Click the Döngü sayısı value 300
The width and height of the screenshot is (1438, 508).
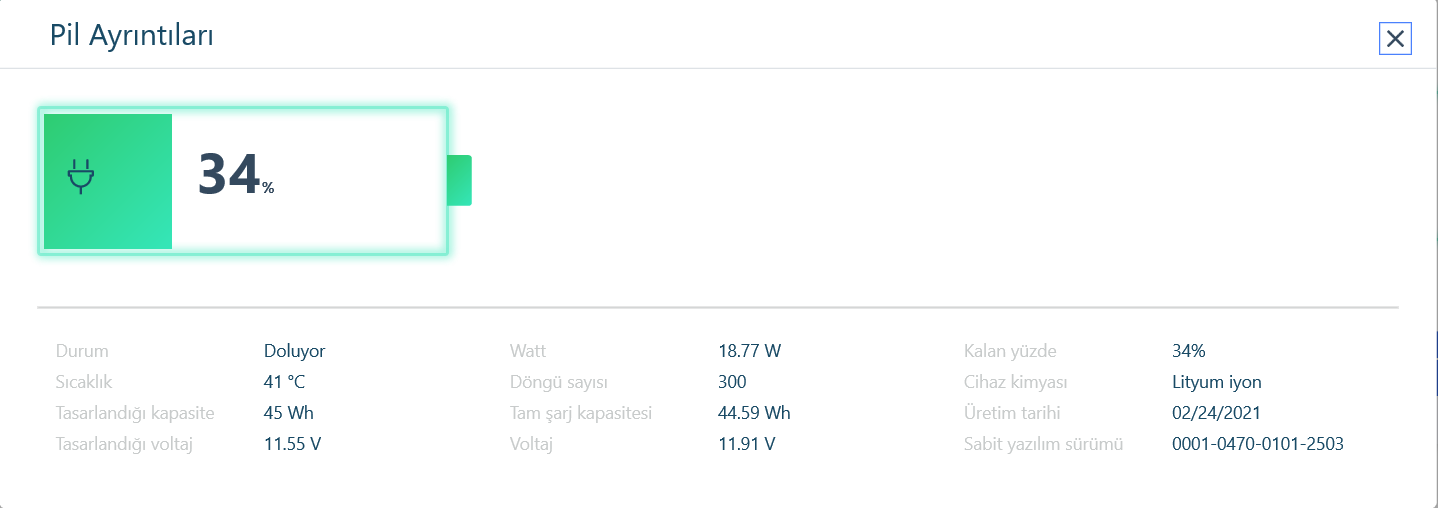pos(732,382)
